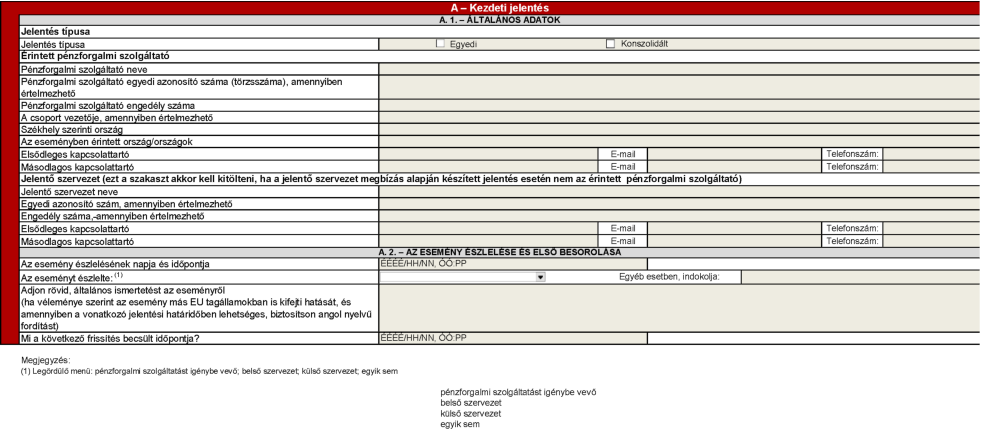The width and height of the screenshot is (981, 431).
Task: Click provider's Elsődleges kapcsolattartó name field
Action: click(x=489, y=154)
